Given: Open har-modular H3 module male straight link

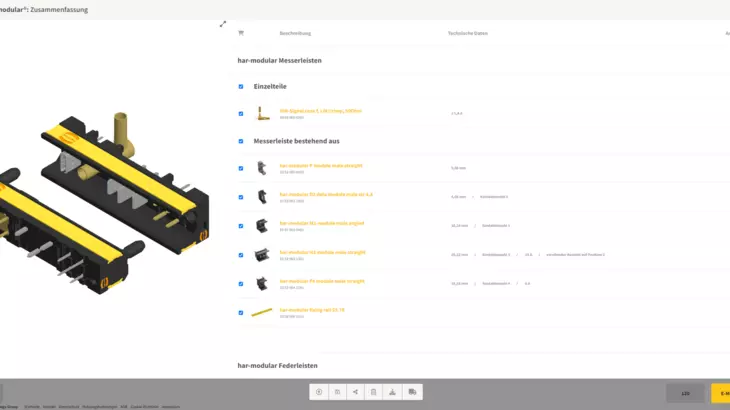Looking at the screenshot, I should click(x=322, y=252).
